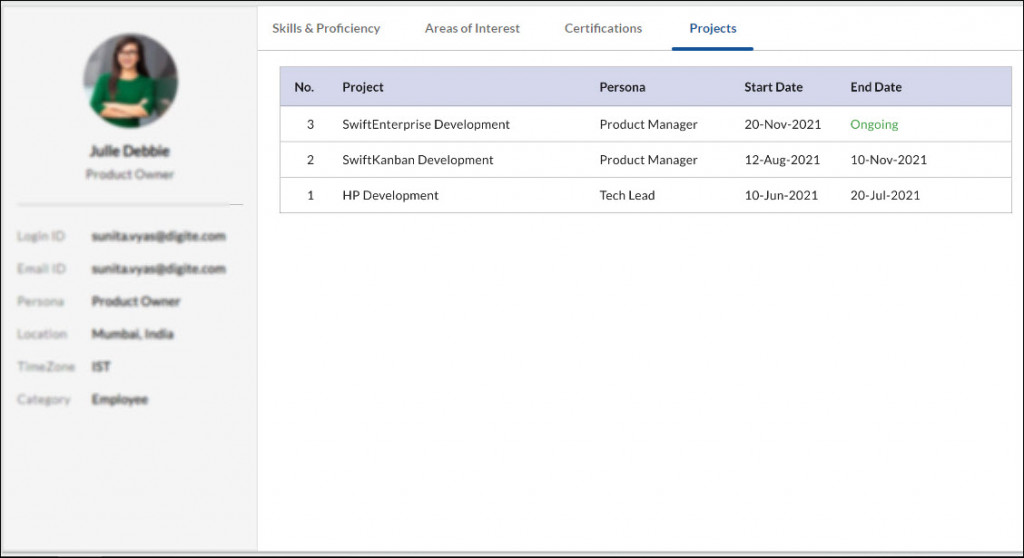
Task: Click start date 12-Aug-2021
Action: [782, 159]
